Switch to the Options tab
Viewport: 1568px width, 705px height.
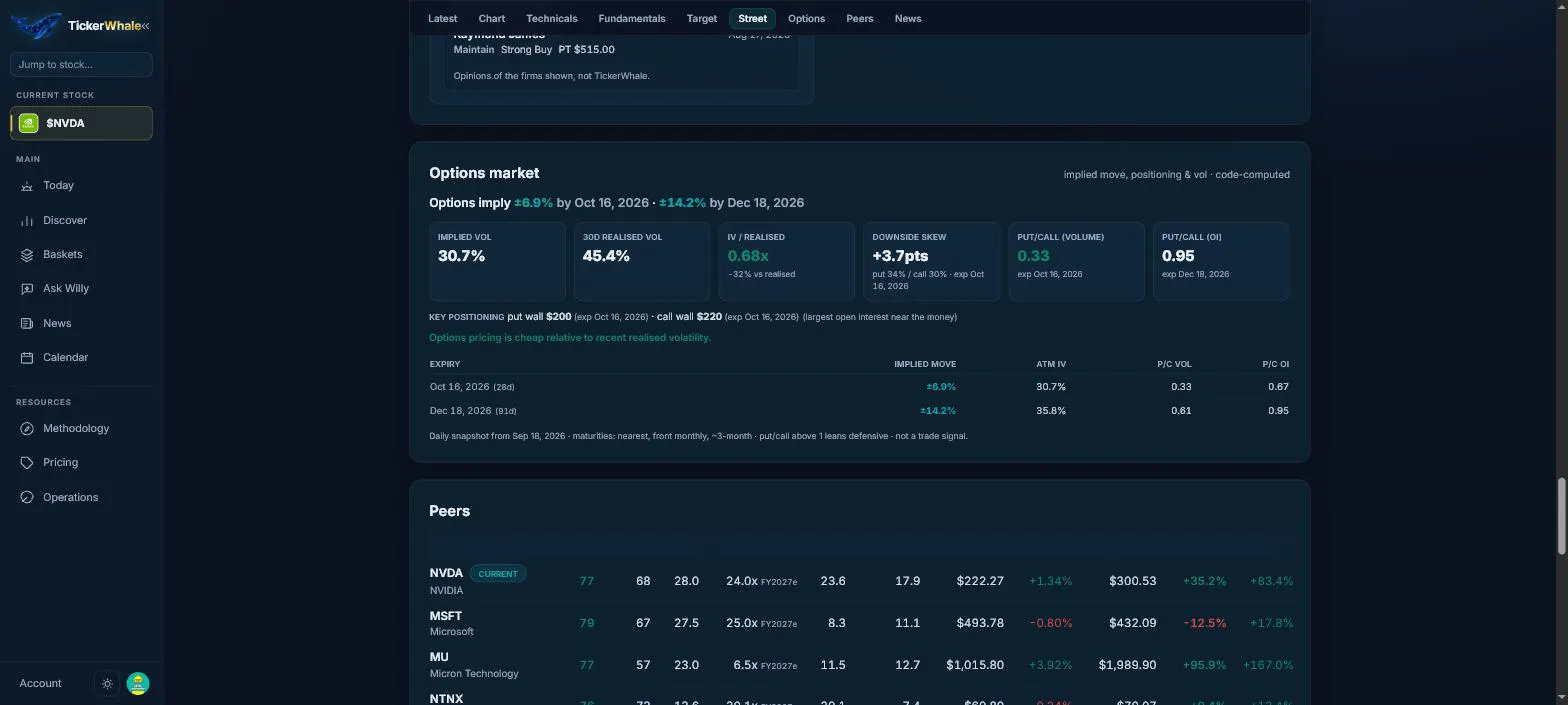coord(806,19)
